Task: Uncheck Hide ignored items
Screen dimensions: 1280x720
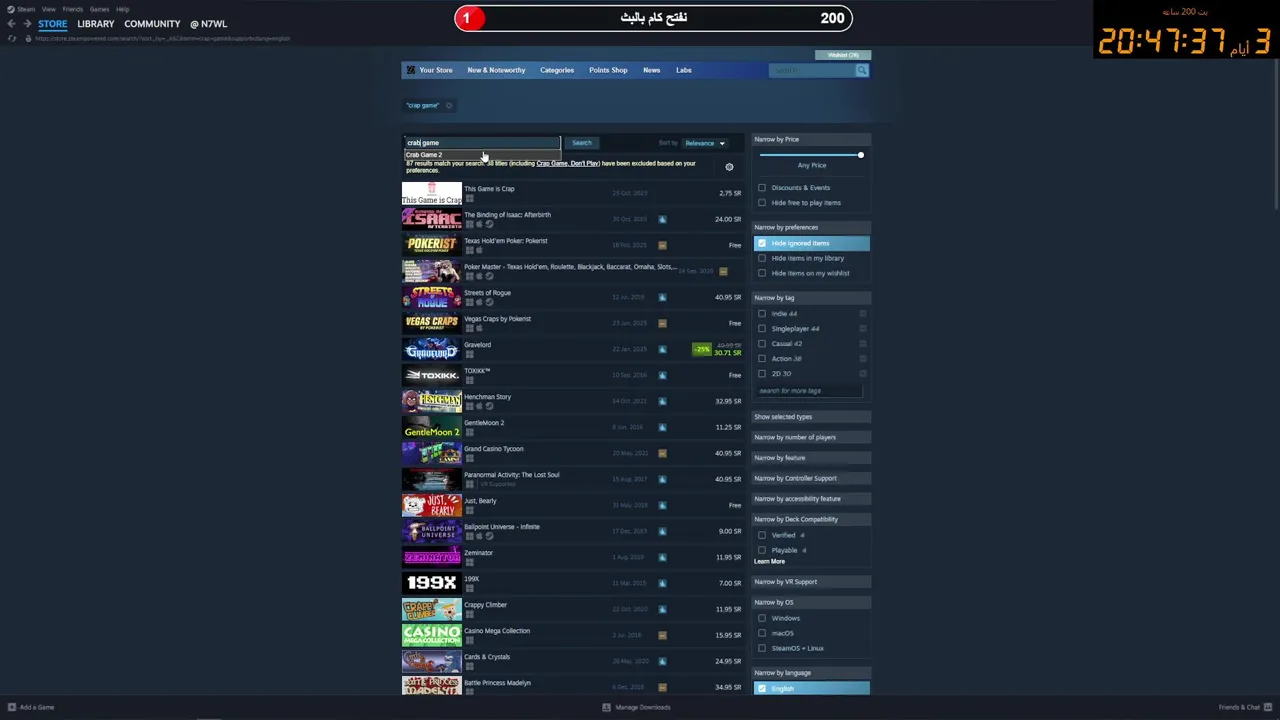Action: point(762,243)
